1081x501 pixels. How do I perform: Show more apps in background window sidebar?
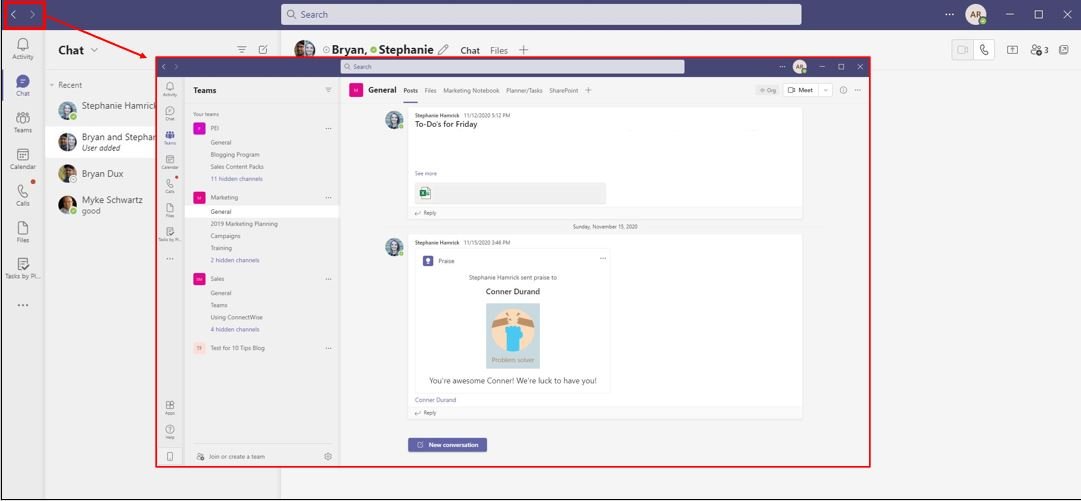click(x=23, y=305)
